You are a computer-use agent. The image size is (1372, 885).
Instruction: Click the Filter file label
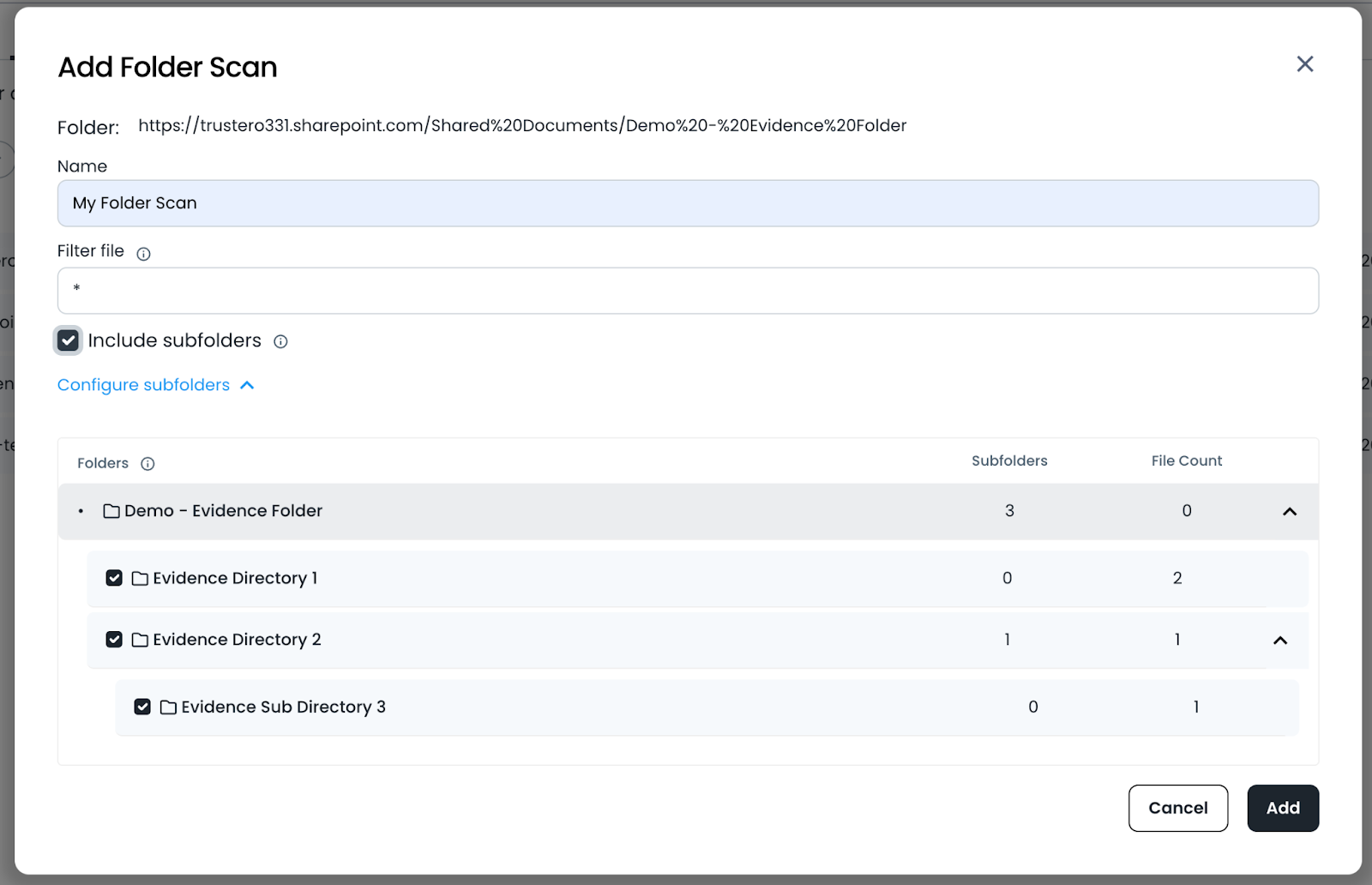click(x=90, y=251)
